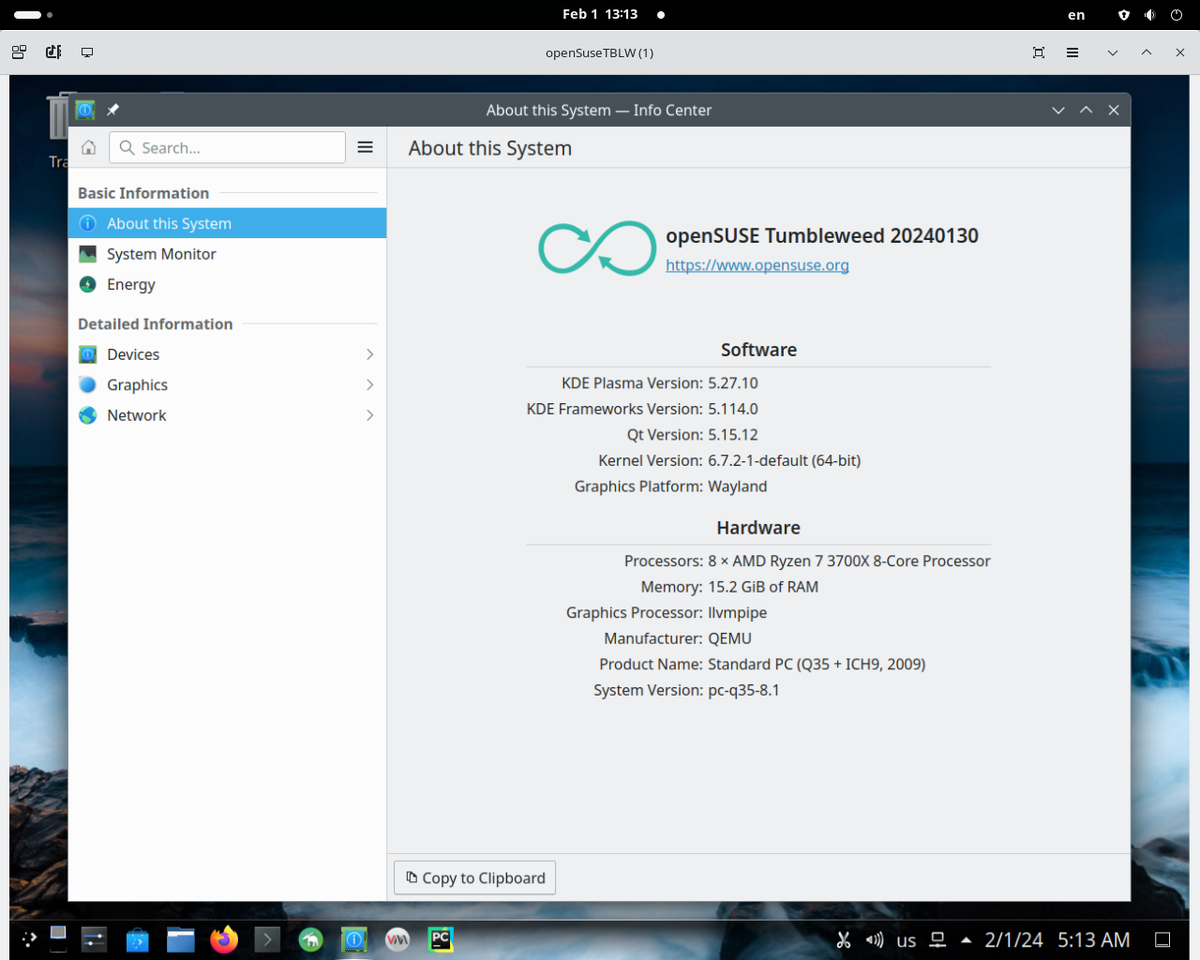Open the network tray icon in guest panel
Screen dimensions: 1200x960
tap(938, 940)
